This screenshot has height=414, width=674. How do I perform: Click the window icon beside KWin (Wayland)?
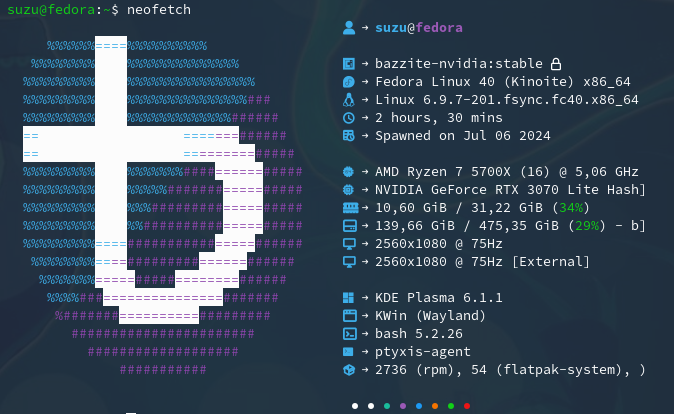click(349, 316)
